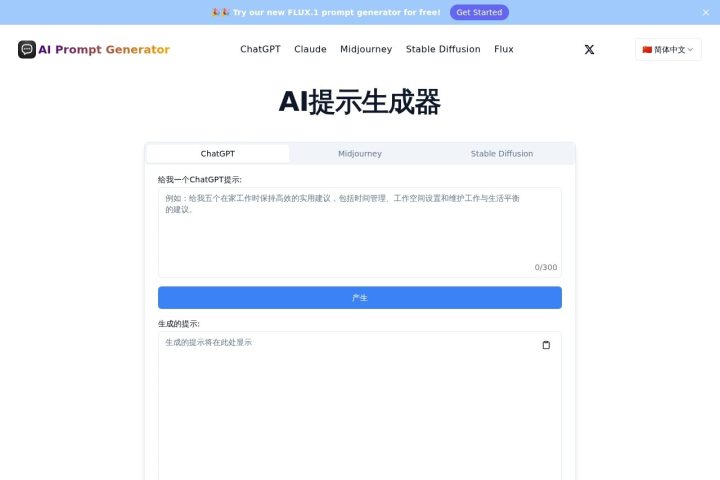Image resolution: width=720 pixels, height=480 pixels.
Task: Open the X (Twitter) icon link
Action: tap(589, 50)
